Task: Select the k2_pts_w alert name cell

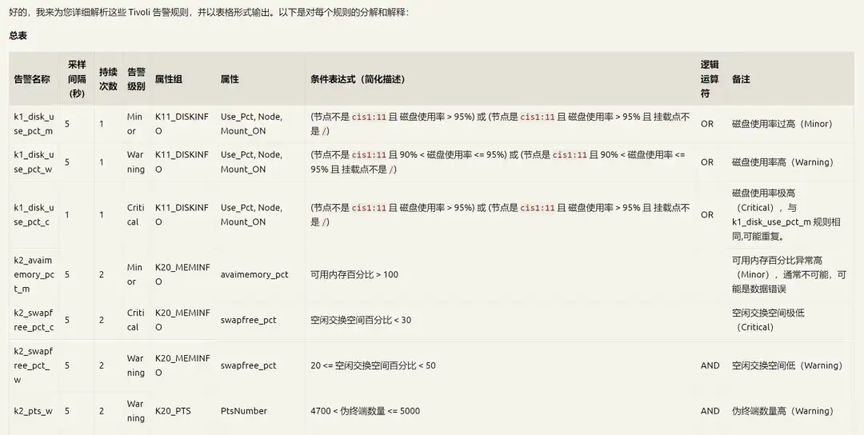Action: pos(34,411)
